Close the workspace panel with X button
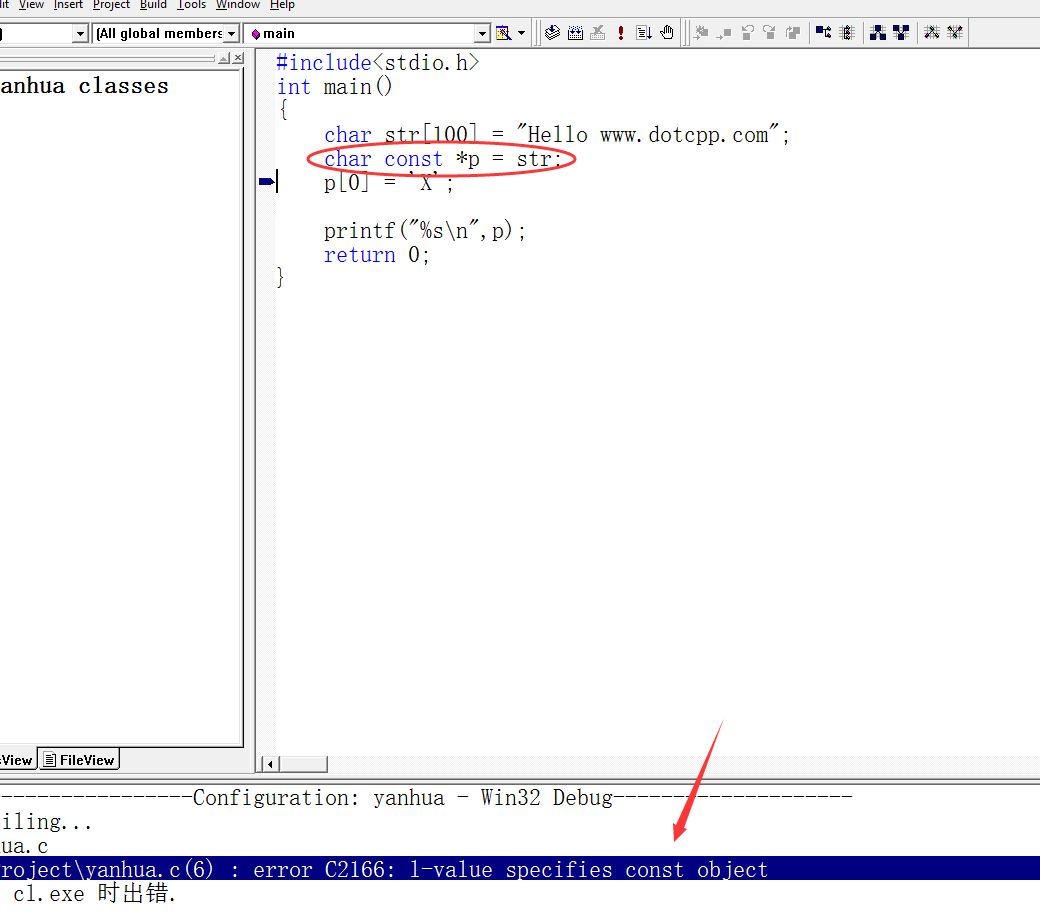The image size is (1040, 913). pyautogui.click(x=237, y=59)
